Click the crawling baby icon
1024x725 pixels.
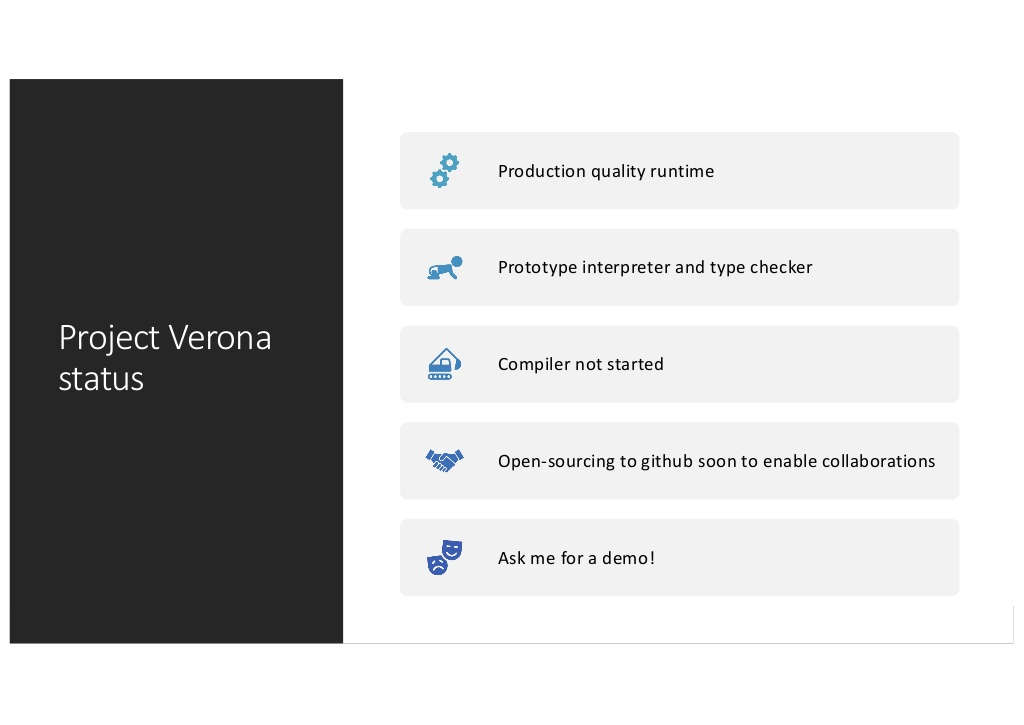(x=444, y=268)
